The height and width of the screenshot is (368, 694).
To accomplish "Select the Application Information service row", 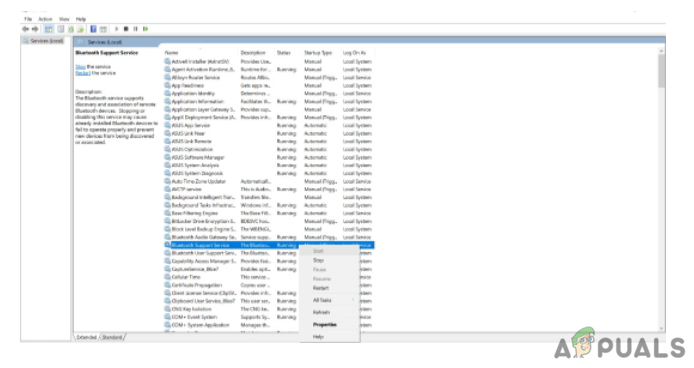I will [x=269, y=101].
